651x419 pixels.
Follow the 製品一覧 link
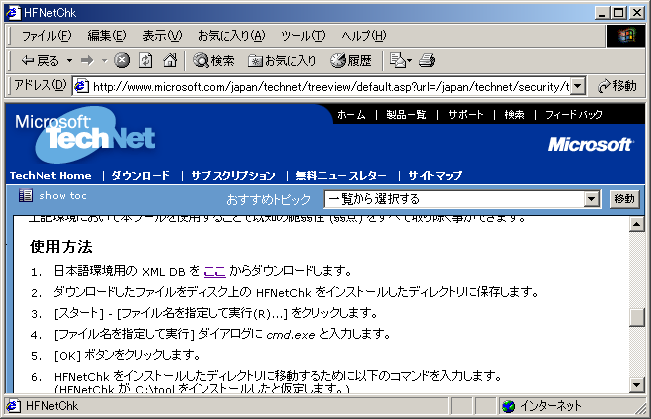[406, 115]
